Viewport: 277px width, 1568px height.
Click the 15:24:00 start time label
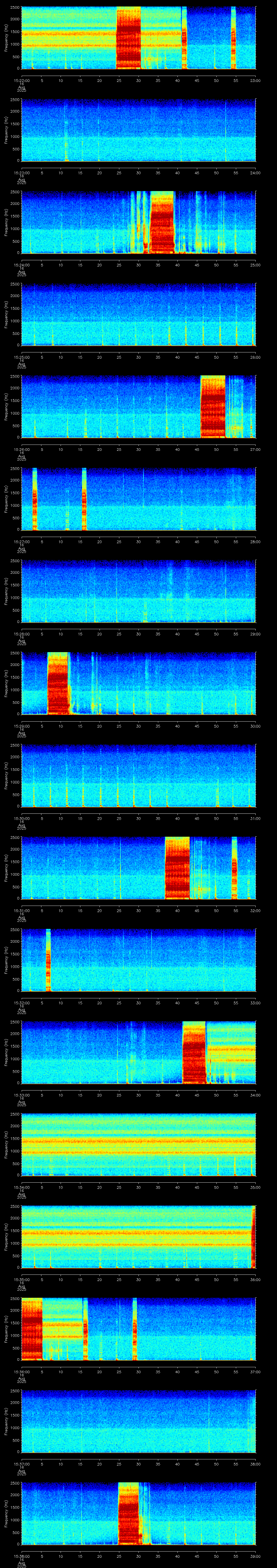21,265
